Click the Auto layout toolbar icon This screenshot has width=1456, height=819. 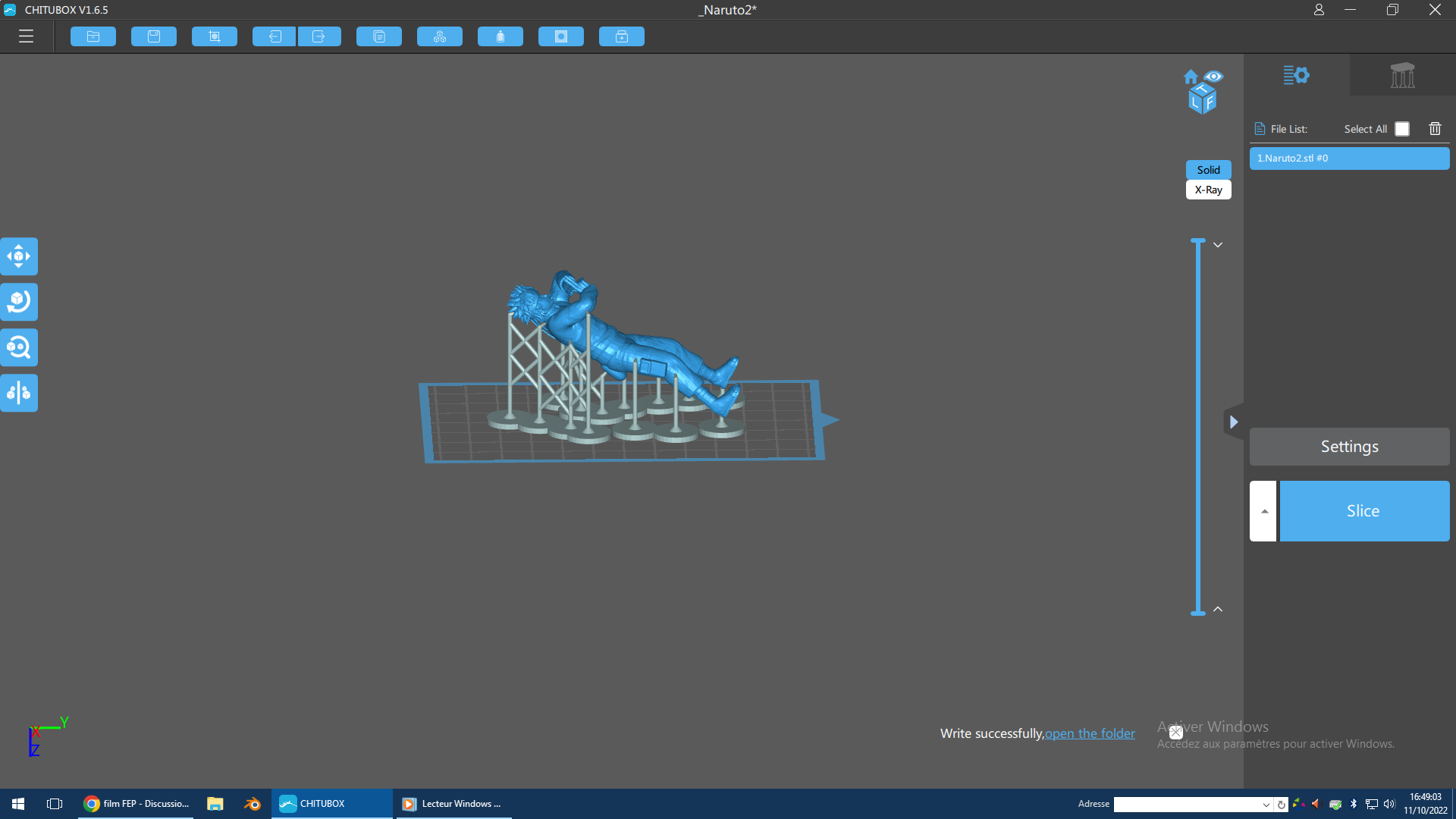pos(440,36)
